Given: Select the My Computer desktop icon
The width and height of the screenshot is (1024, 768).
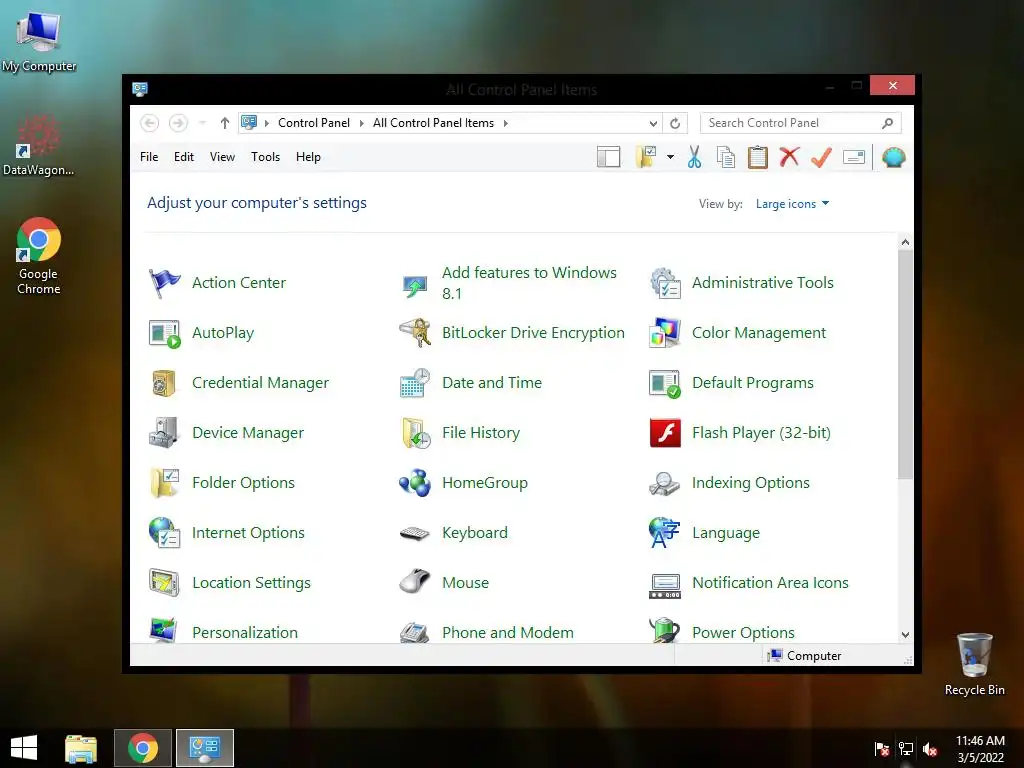Looking at the screenshot, I should point(39,41).
